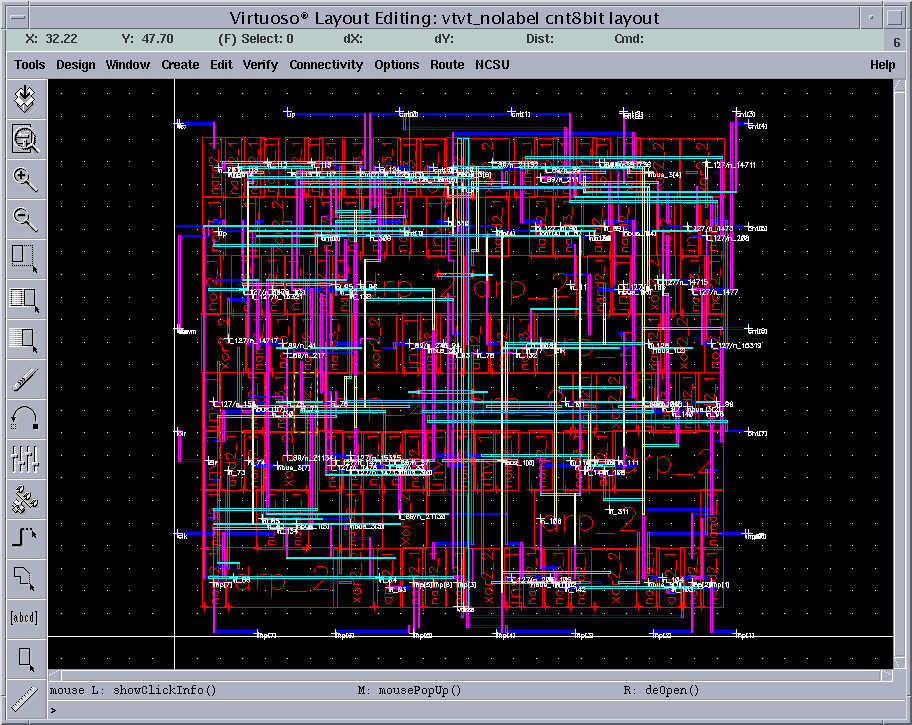Open the NCSU menu
Screen dimensions: 912x725
[492, 65]
